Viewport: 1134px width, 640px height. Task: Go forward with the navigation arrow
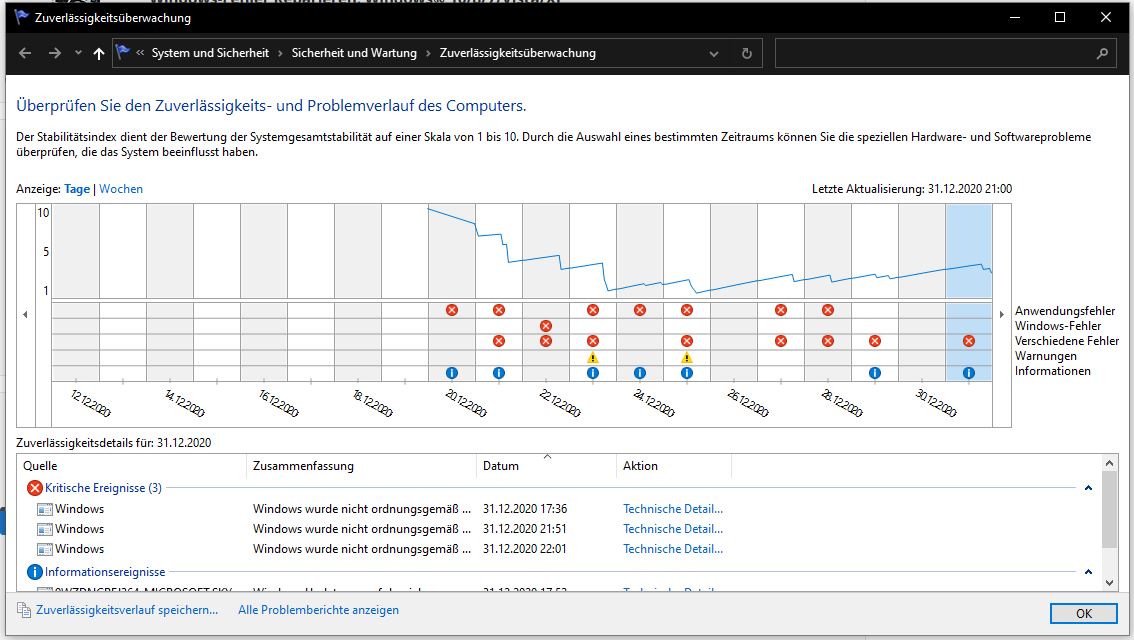(55, 53)
